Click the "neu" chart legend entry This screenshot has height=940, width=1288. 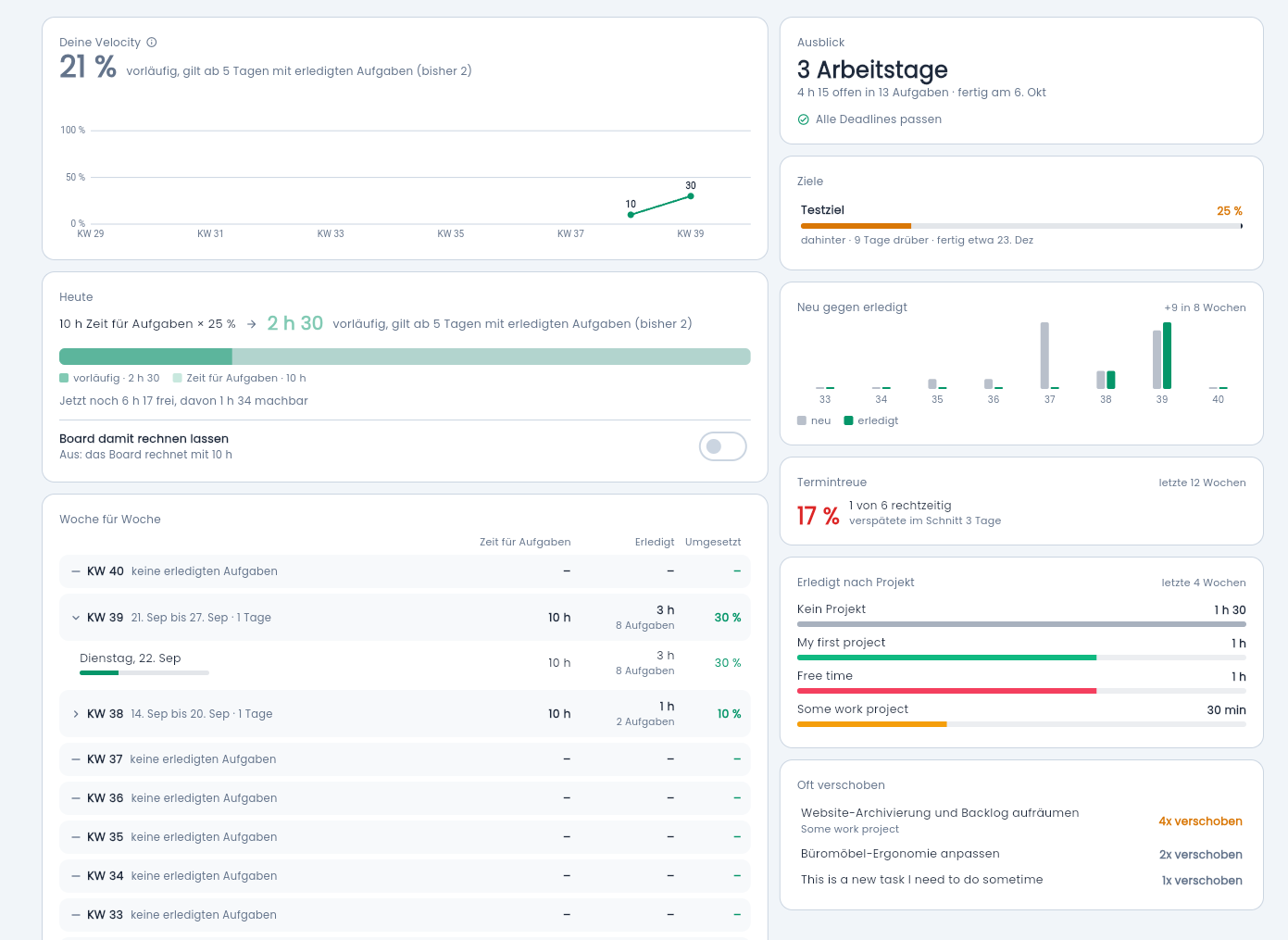point(814,420)
